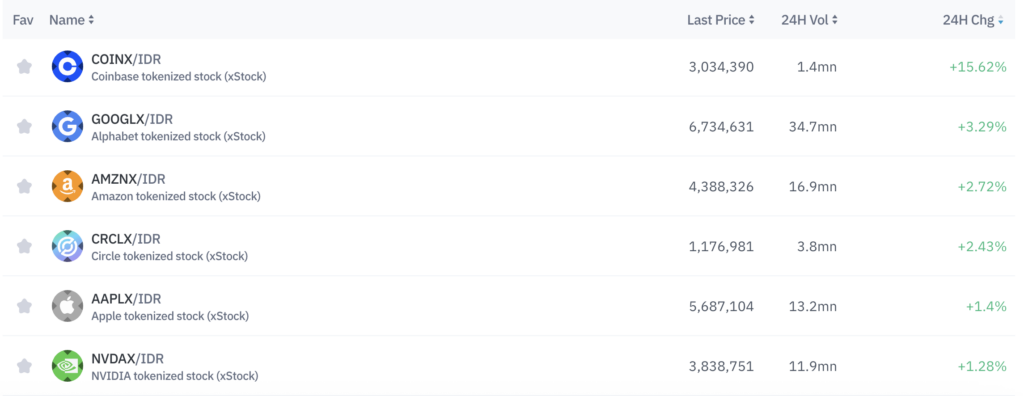The width and height of the screenshot is (1024, 396).
Task: Star the CRCLX/IDR pair
Action: [x=24, y=246]
